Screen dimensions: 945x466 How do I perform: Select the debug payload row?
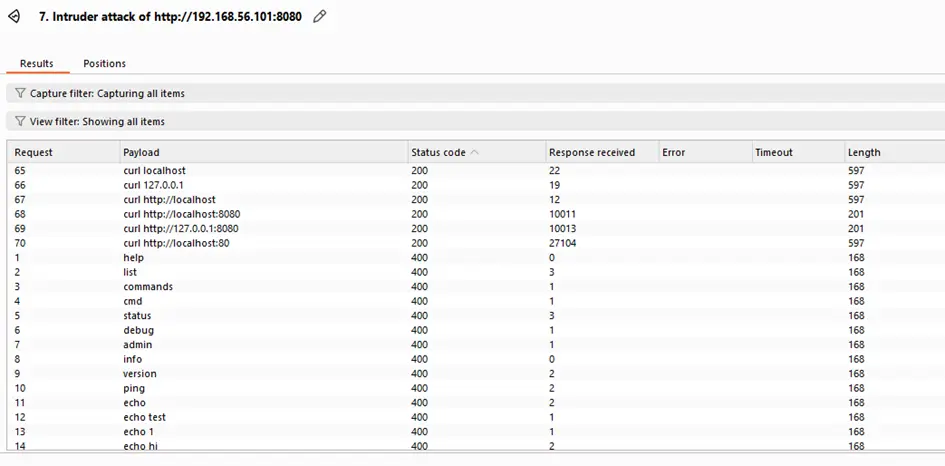476,330
